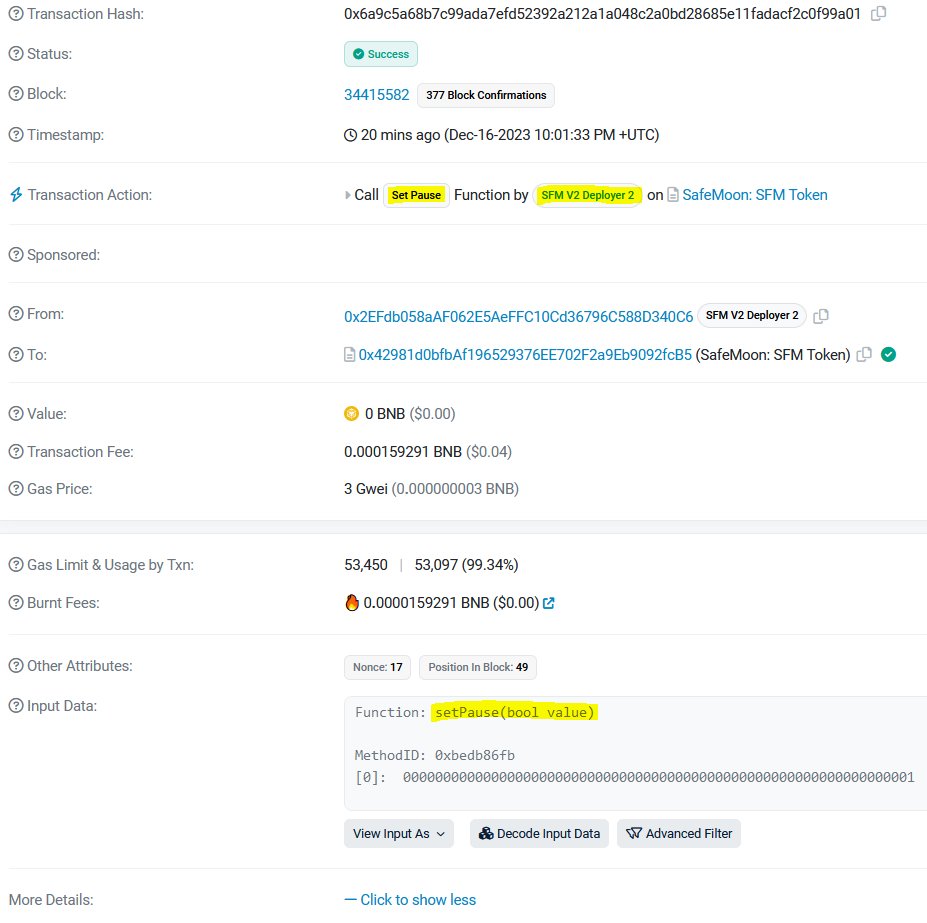Screen dimensions: 927x923
Task: Click the 0.000159291 BNB transaction fee
Action: click(x=403, y=452)
